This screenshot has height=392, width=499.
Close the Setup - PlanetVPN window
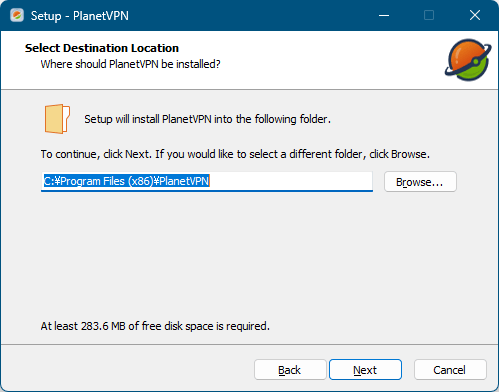point(475,15)
